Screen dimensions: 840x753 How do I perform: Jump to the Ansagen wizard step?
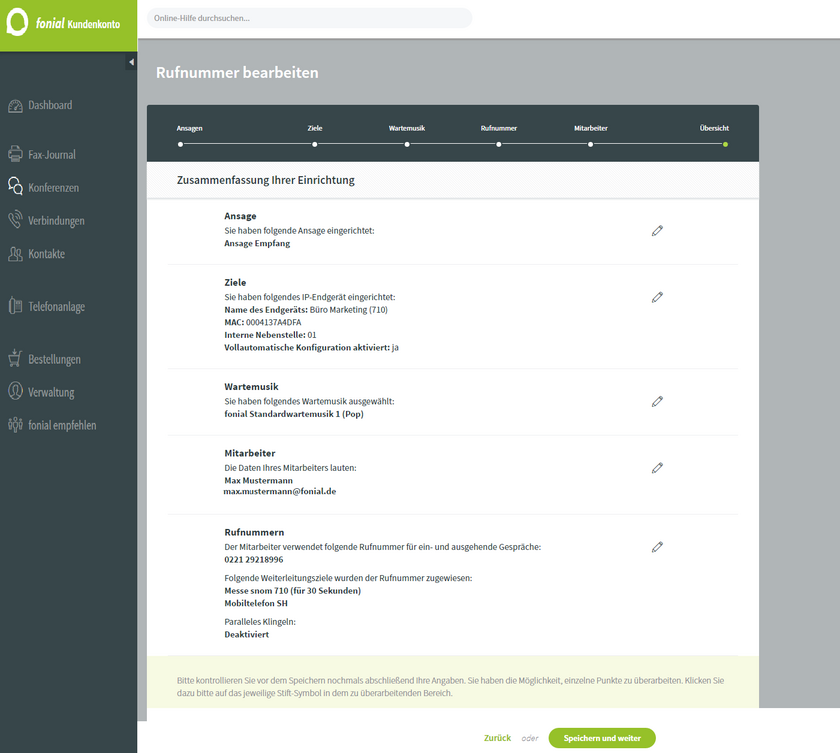click(x=189, y=129)
